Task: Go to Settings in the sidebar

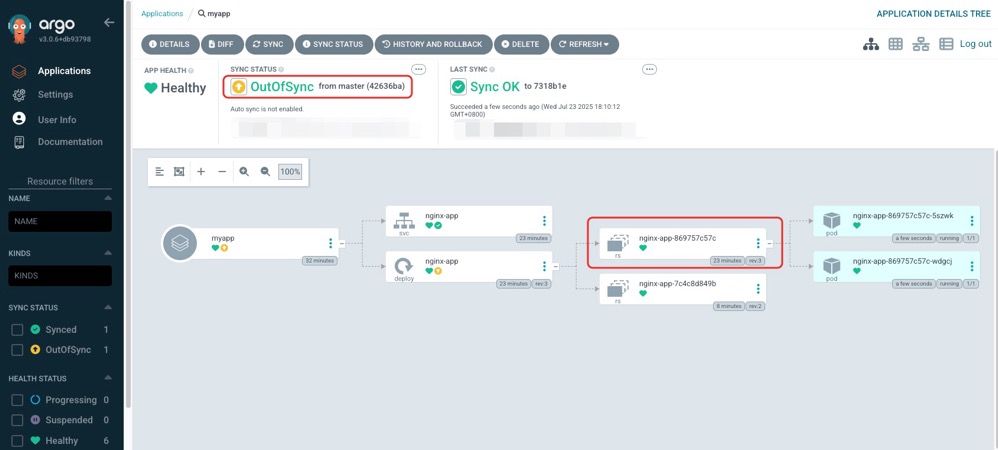Action: point(55,95)
